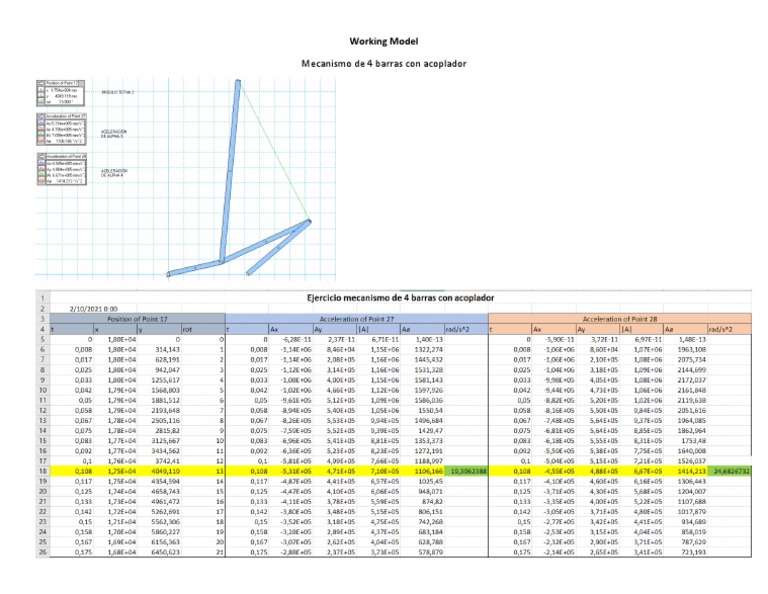This screenshot has height=594, width=768.
Task: Select the blue 'Acceleration of Point 27' header
Action: (x=356, y=317)
